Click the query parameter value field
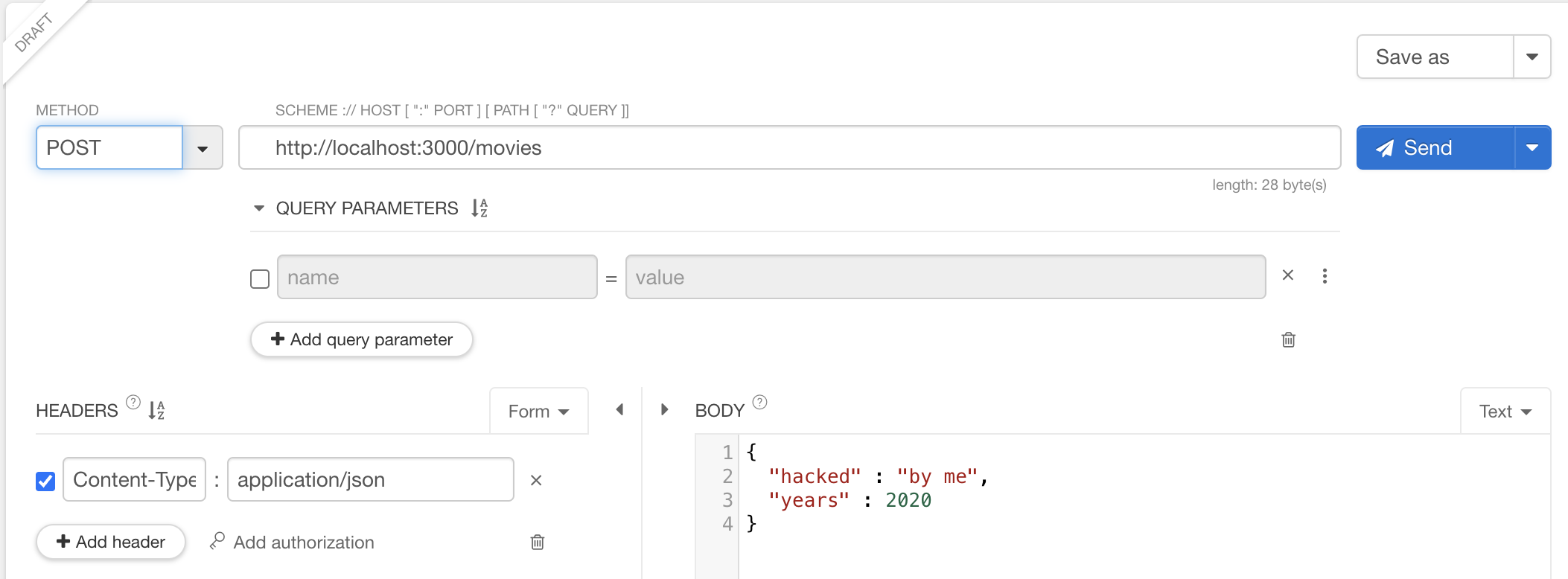The height and width of the screenshot is (579, 1568). click(946, 277)
